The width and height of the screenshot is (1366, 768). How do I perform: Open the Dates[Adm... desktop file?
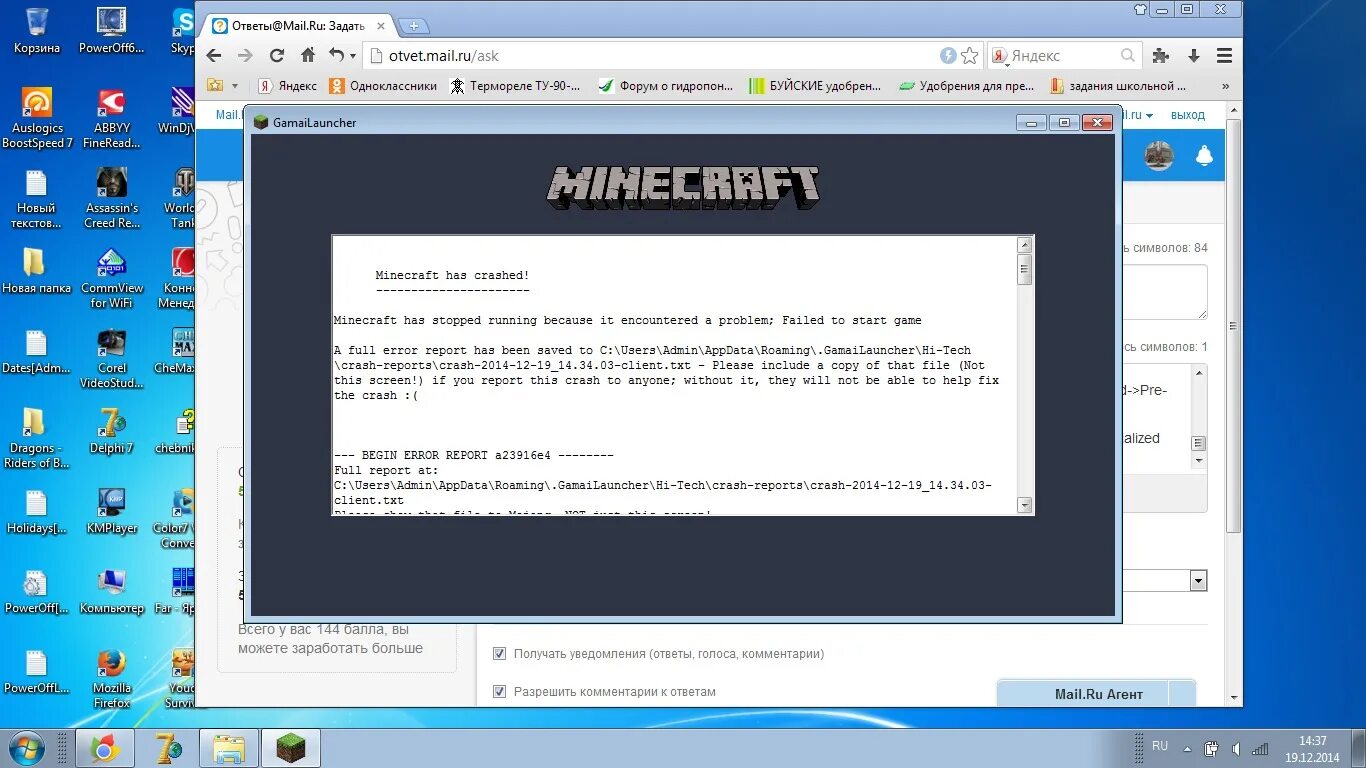[x=37, y=351]
